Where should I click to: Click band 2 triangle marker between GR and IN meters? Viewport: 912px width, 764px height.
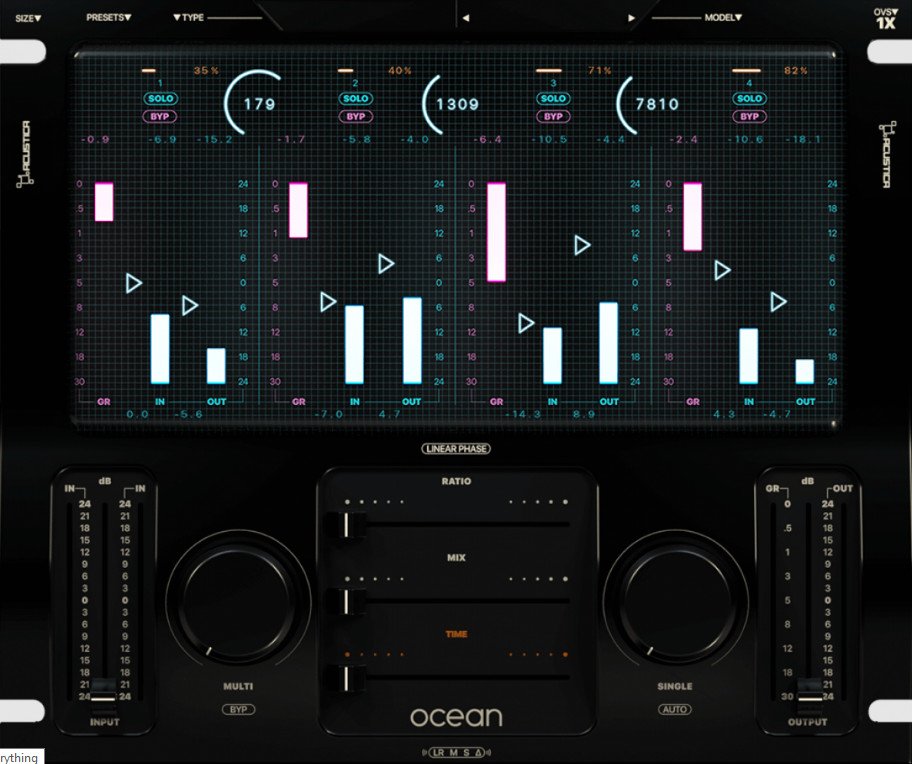328,302
